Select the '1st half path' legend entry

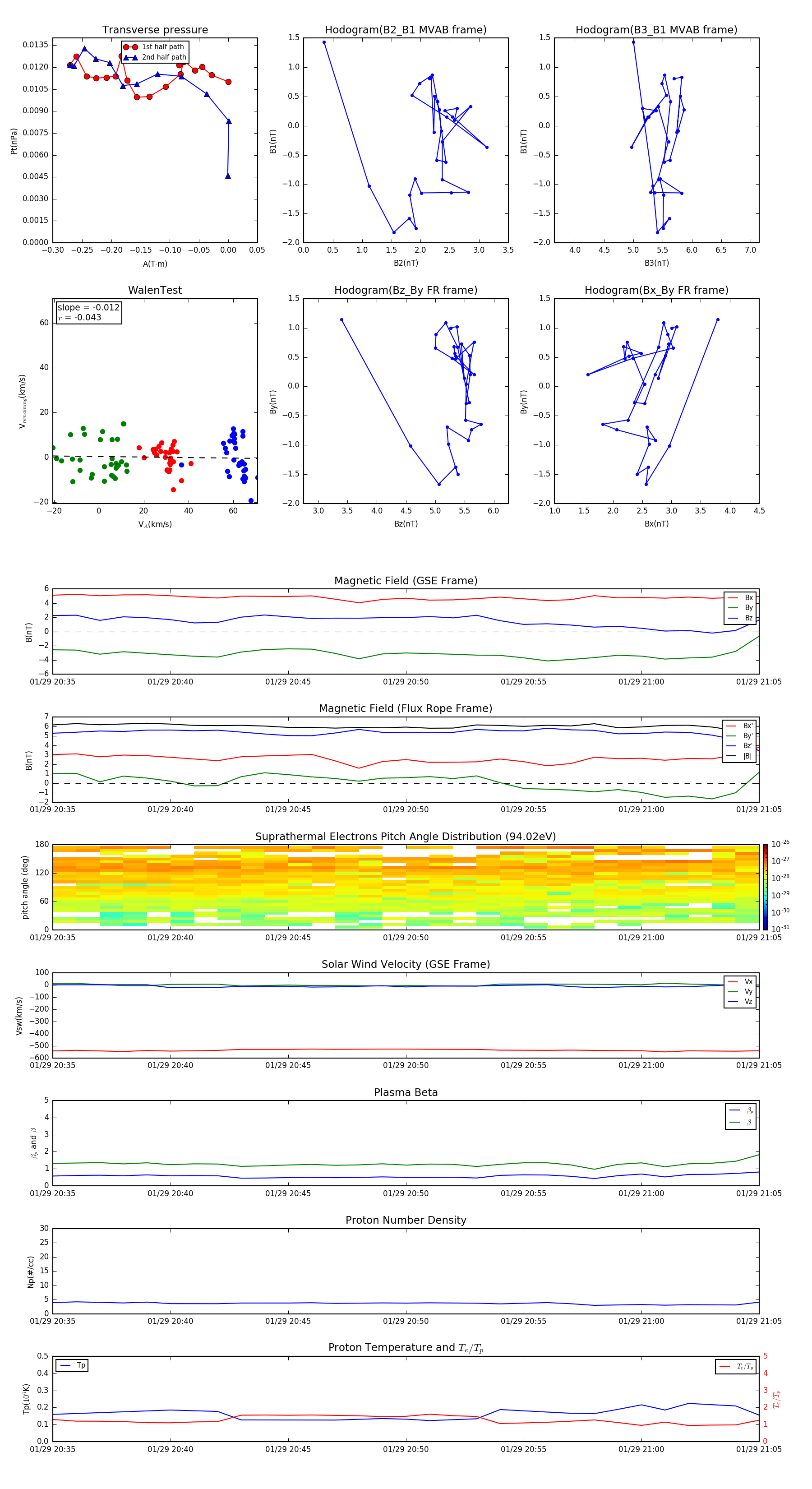click(155, 47)
